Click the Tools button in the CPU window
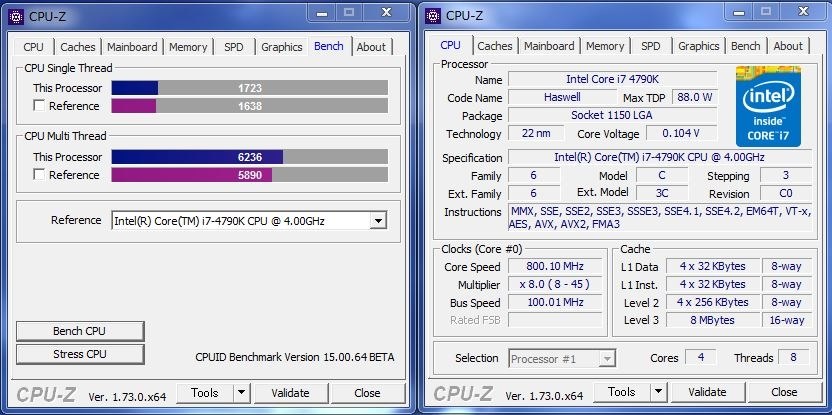The image size is (832, 415). coord(622,393)
